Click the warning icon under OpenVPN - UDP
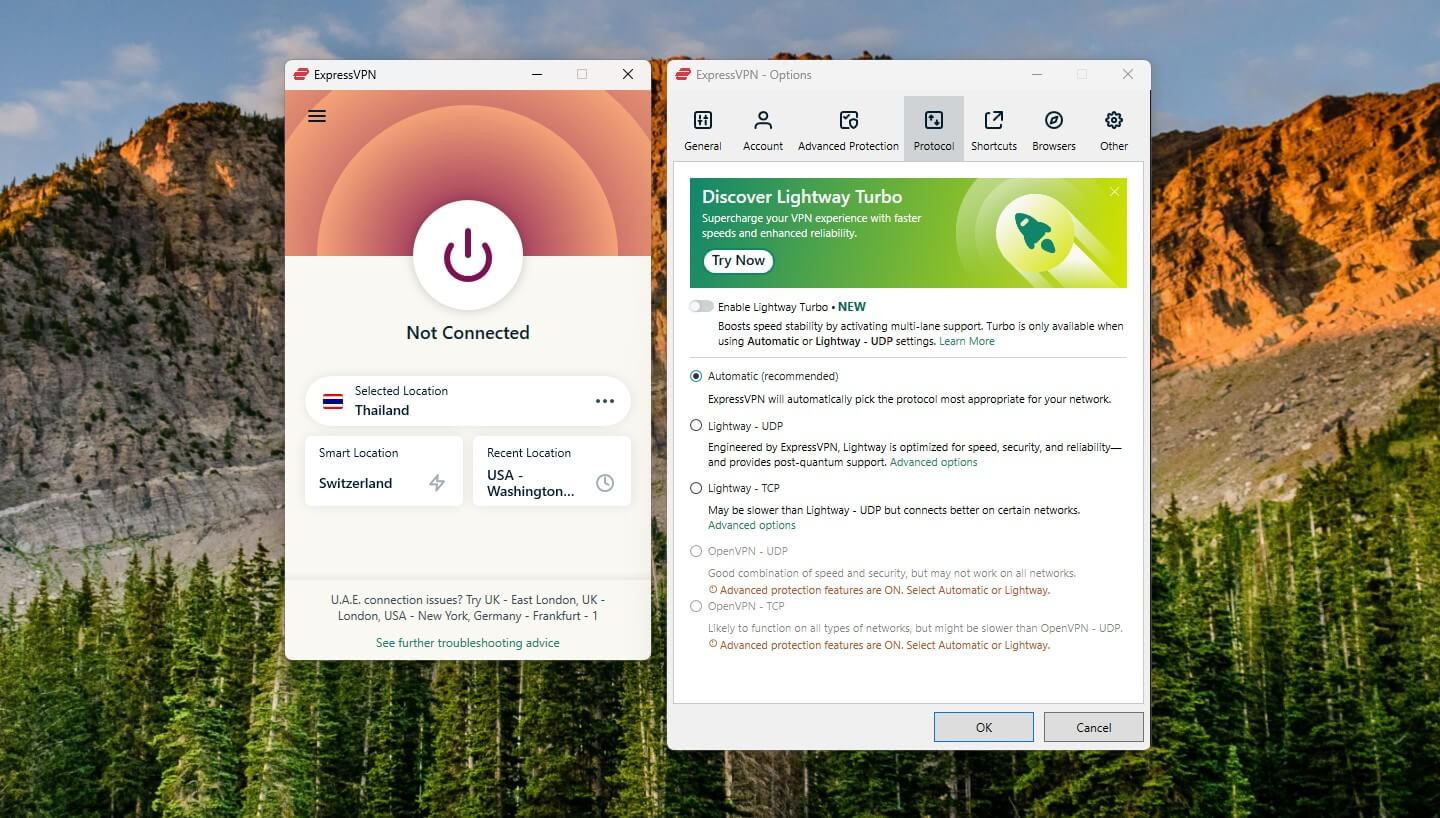Screen dimensions: 1440x818 click(713, 590)
